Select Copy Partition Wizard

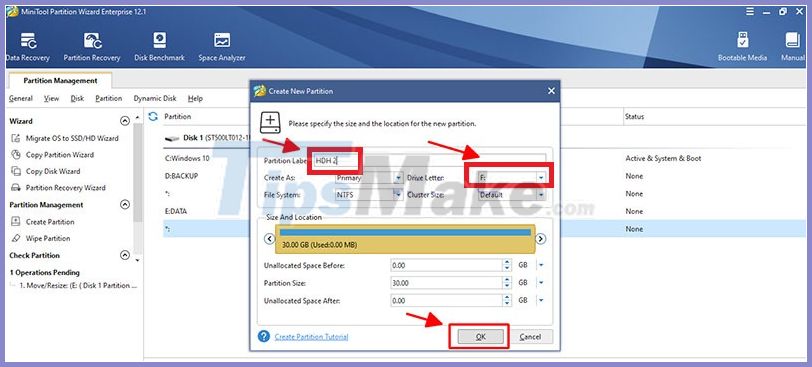(53, 155)
